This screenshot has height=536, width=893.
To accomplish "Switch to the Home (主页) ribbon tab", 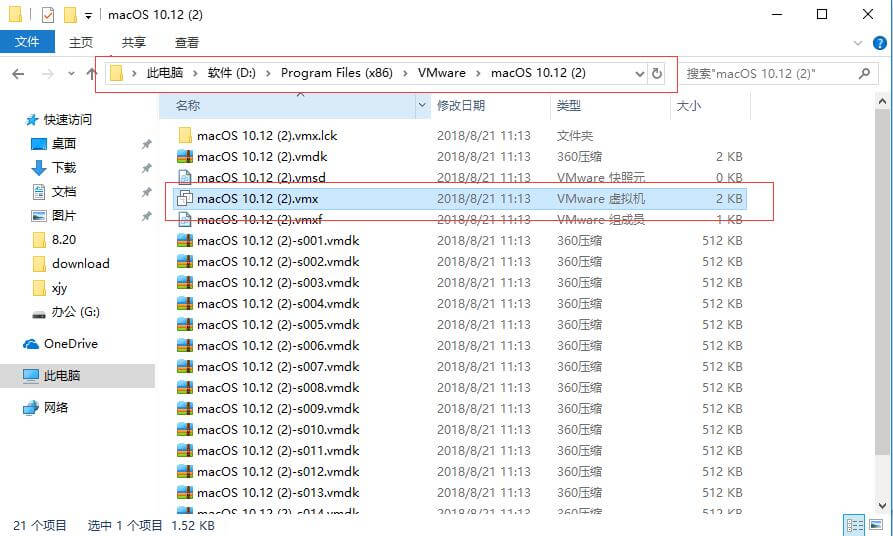I will click(x=81, y=42).
